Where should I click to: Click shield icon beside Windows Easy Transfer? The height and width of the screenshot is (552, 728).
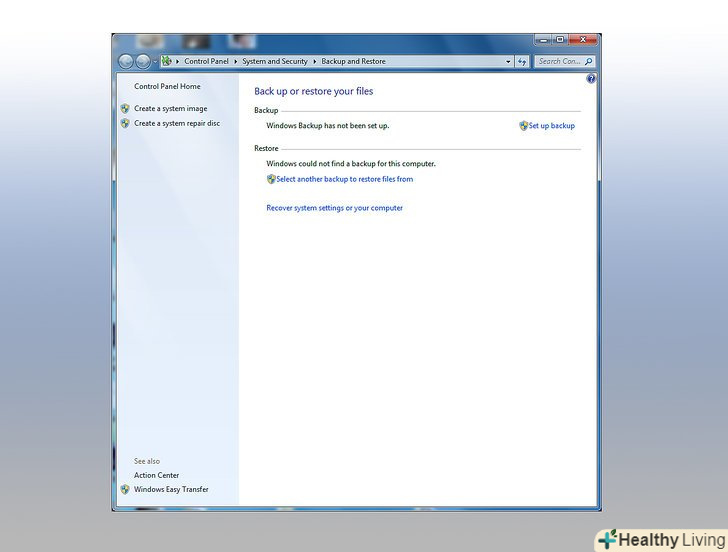[x=125, y=489]
